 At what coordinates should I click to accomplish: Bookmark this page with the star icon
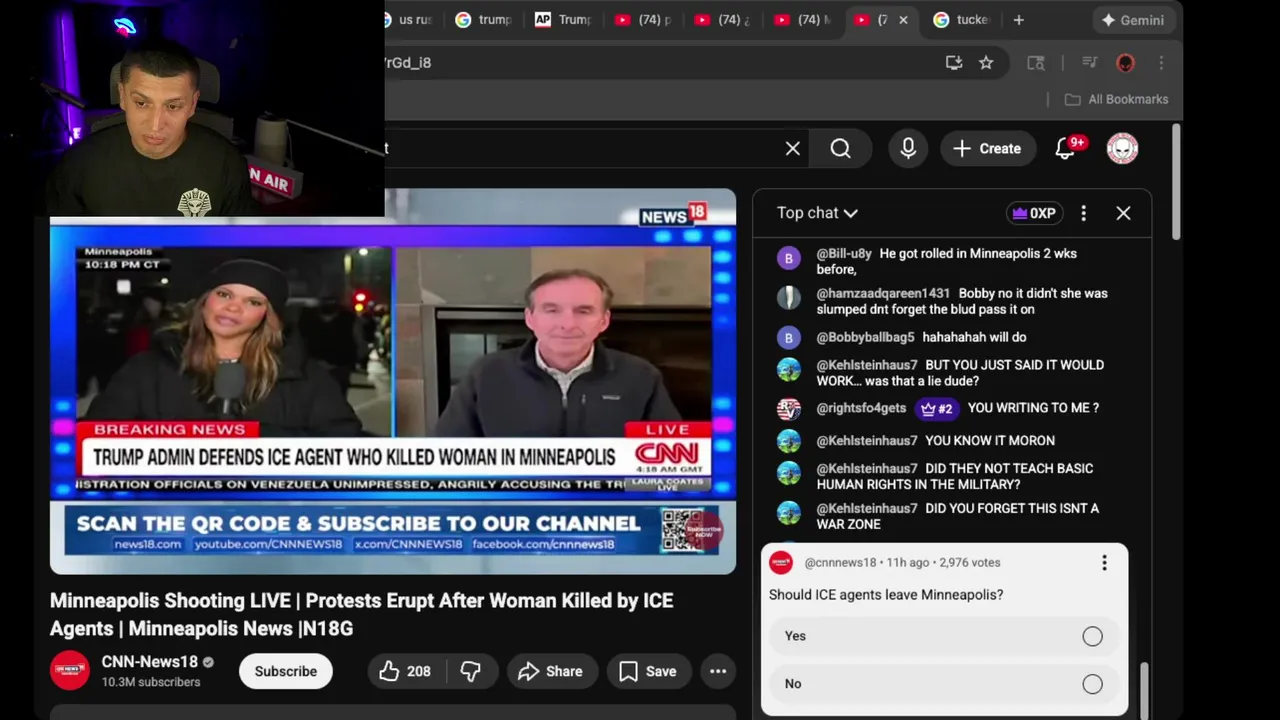(986, 63)
